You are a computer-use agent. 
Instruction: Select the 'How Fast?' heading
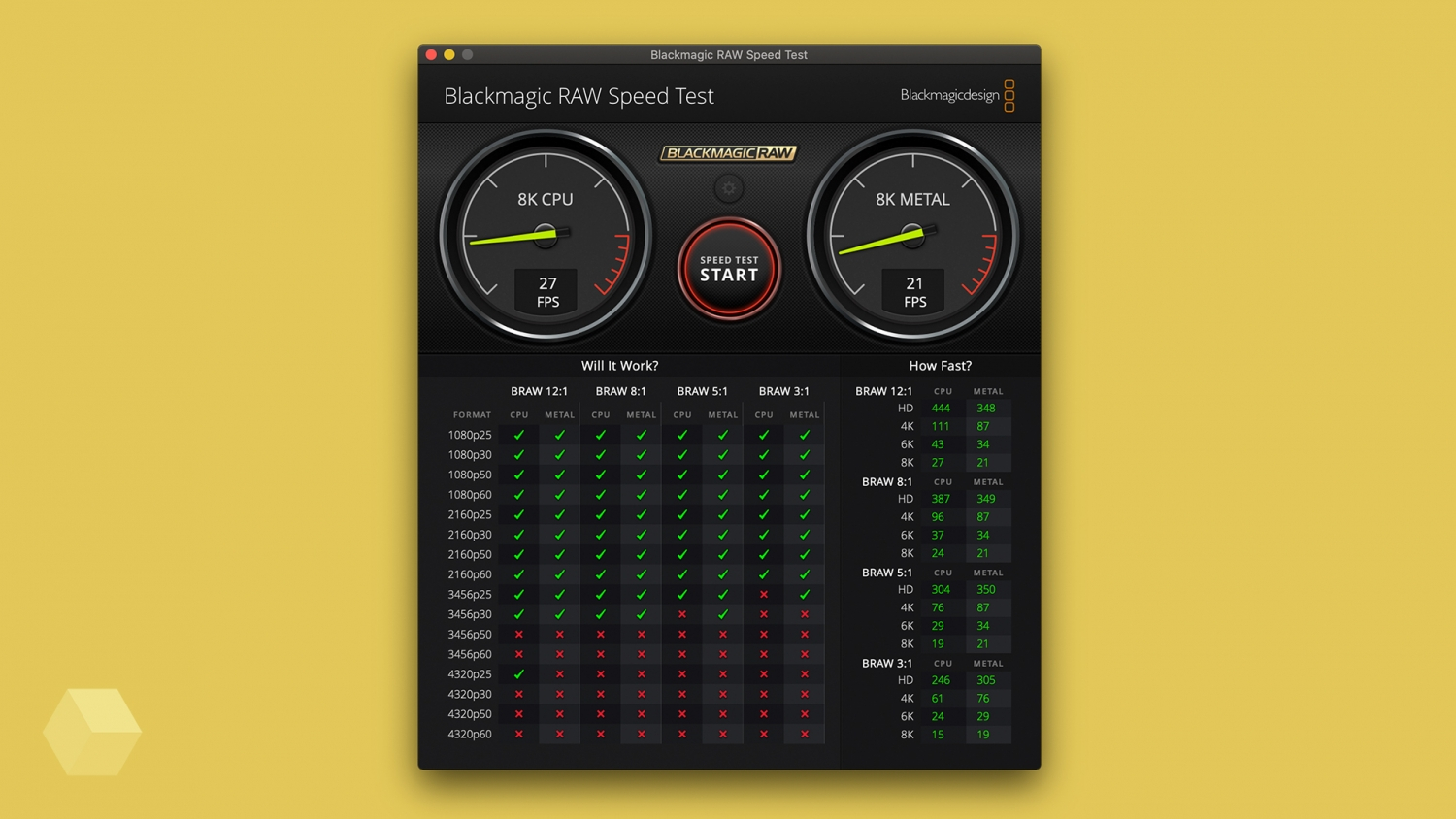pyautogui.click(x=940, y=366)
